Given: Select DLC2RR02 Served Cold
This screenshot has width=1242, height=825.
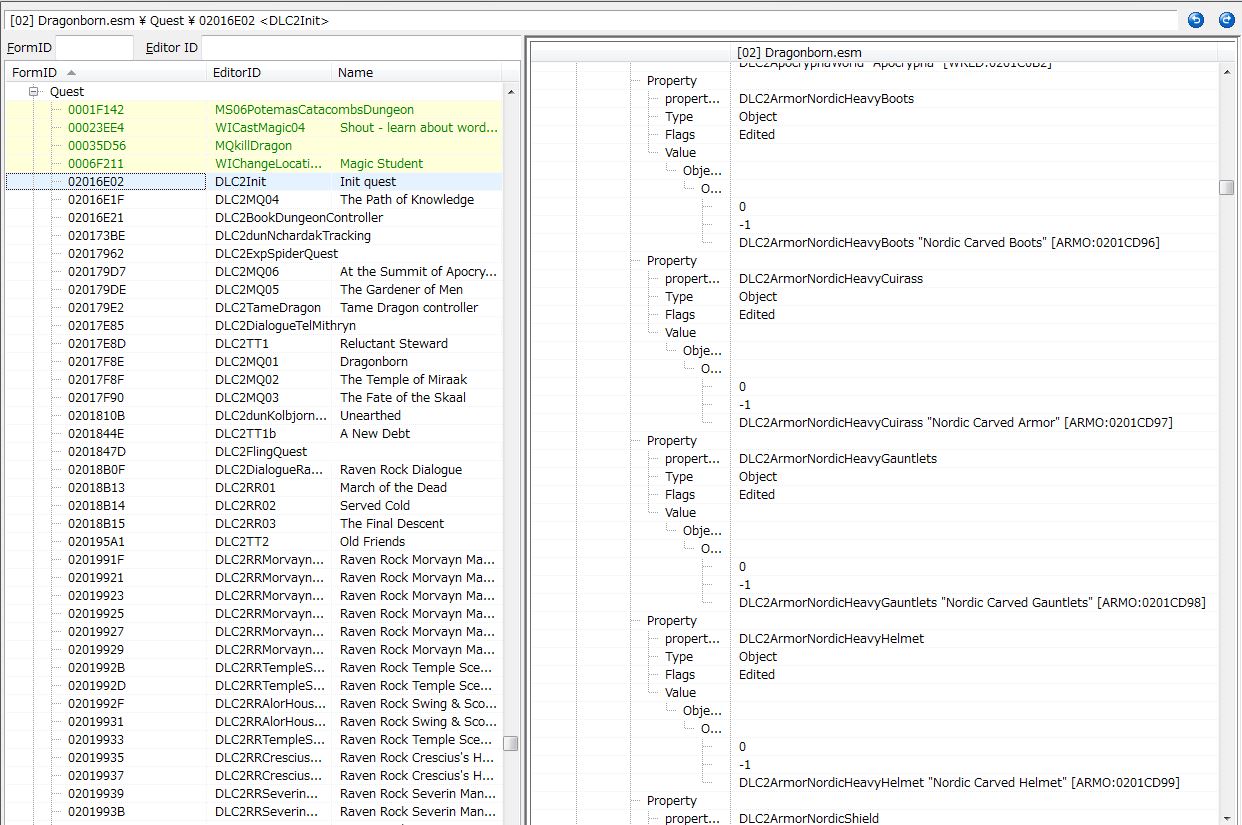Looking at the screenshot, I should pos(254,505).
